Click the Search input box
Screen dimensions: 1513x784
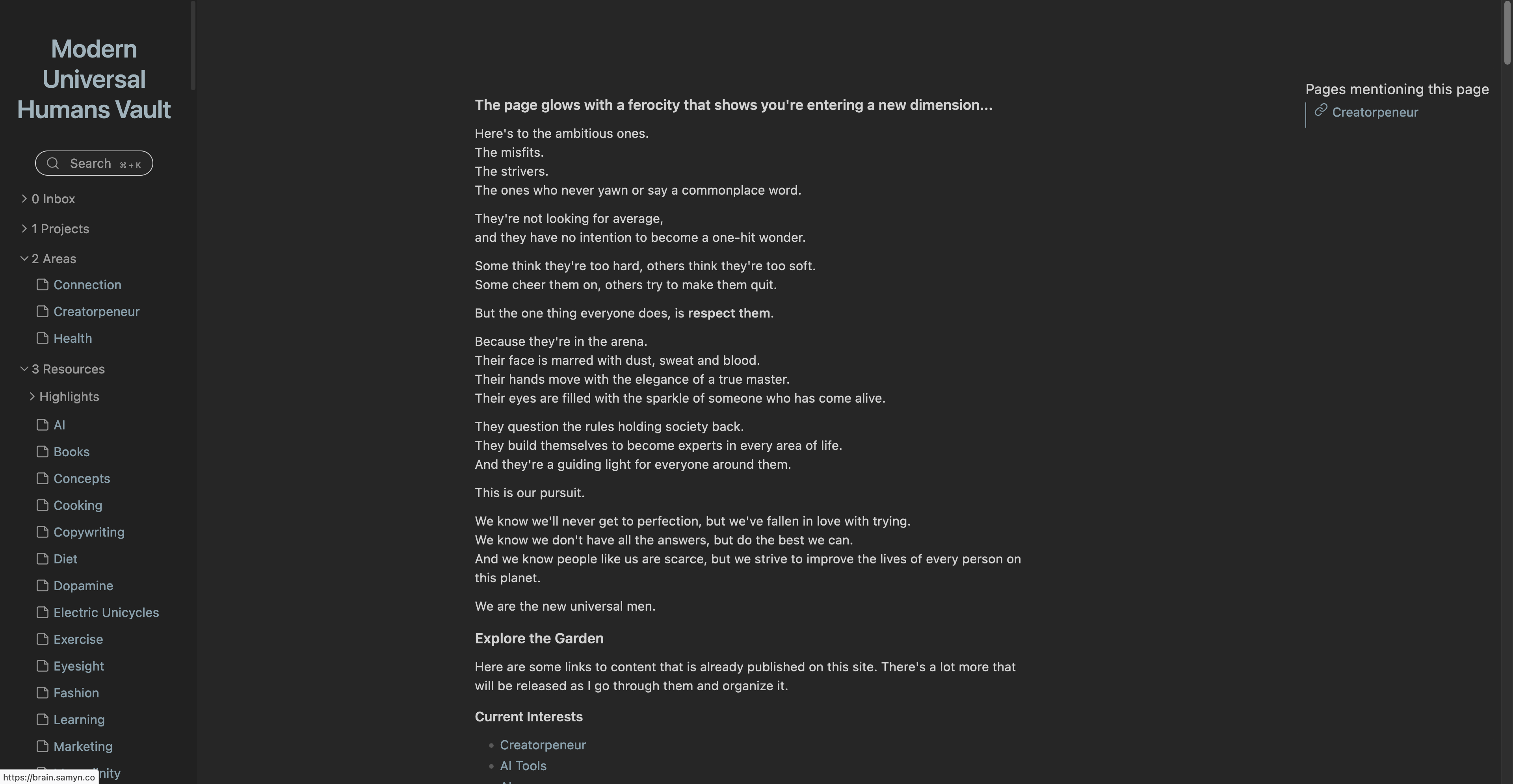[94, 163]
